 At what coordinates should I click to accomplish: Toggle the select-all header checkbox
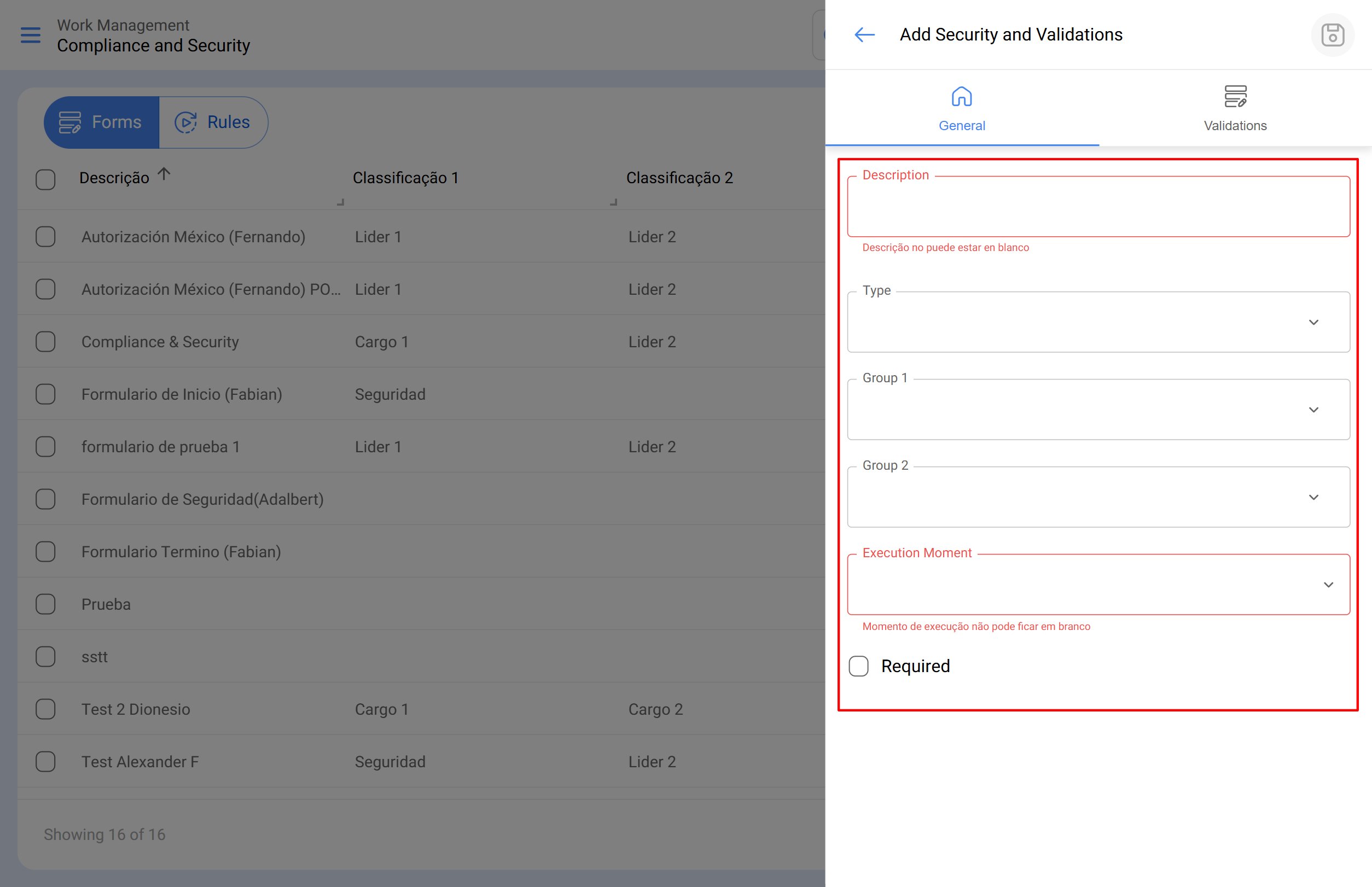45,179
